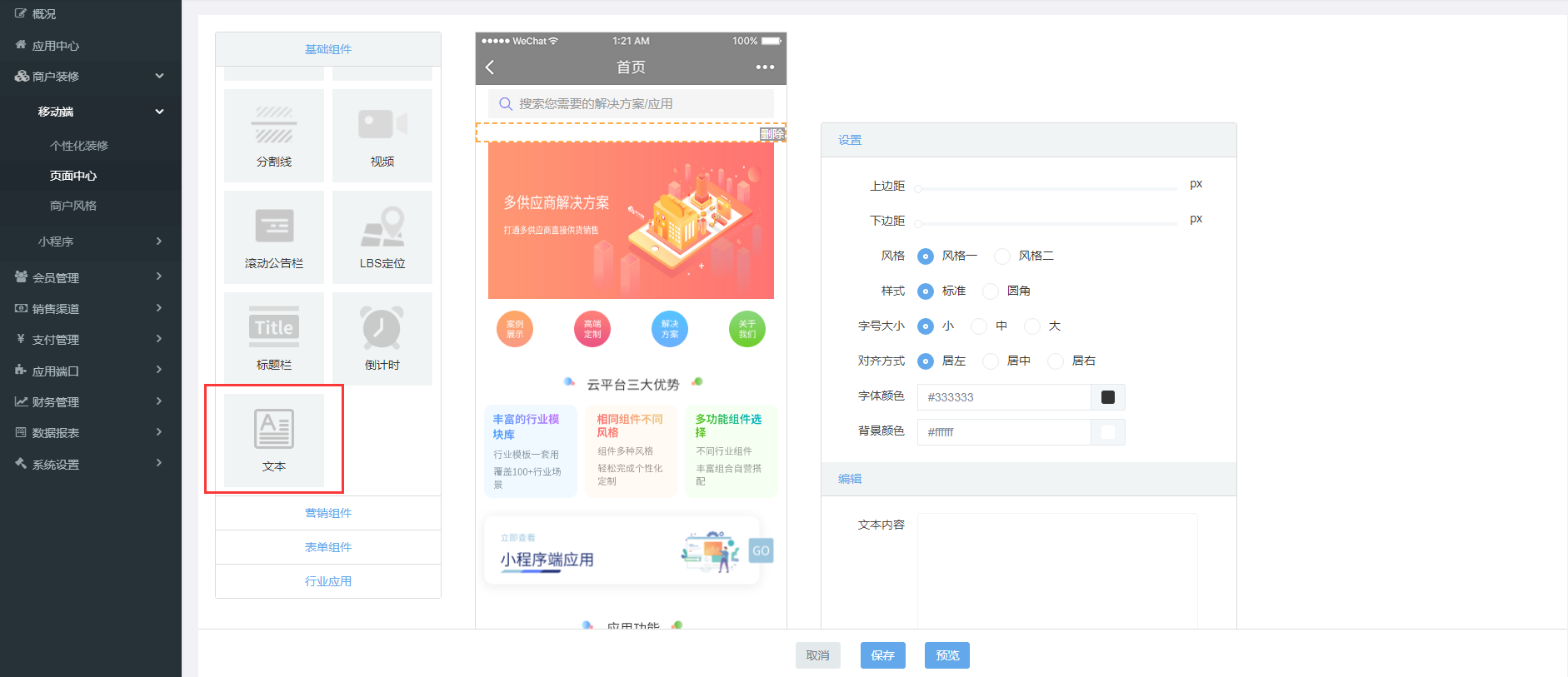Screen dimensions: 1568x677
Task: Click the 系统设置 wrench icon
Action: (21, 463)
